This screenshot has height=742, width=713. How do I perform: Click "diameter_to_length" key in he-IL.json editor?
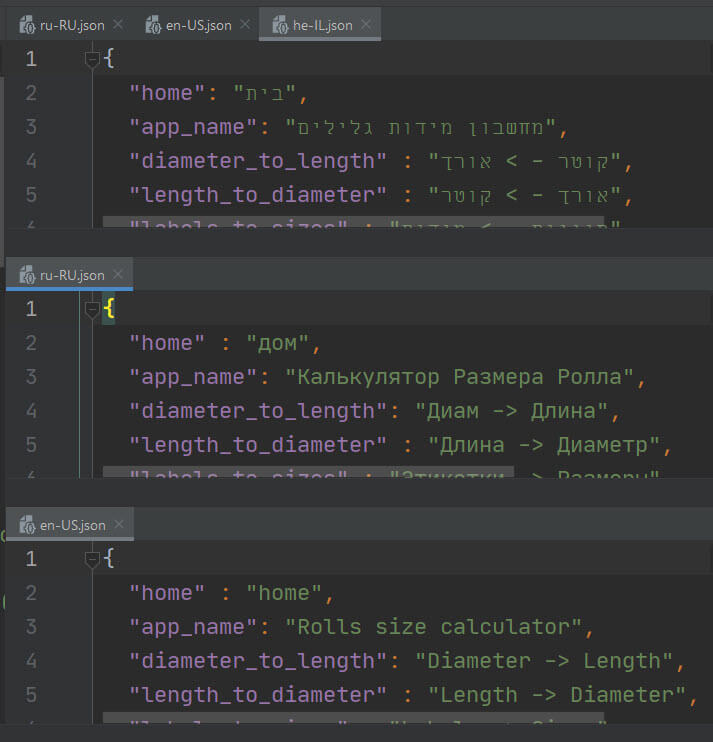(258, 161)
